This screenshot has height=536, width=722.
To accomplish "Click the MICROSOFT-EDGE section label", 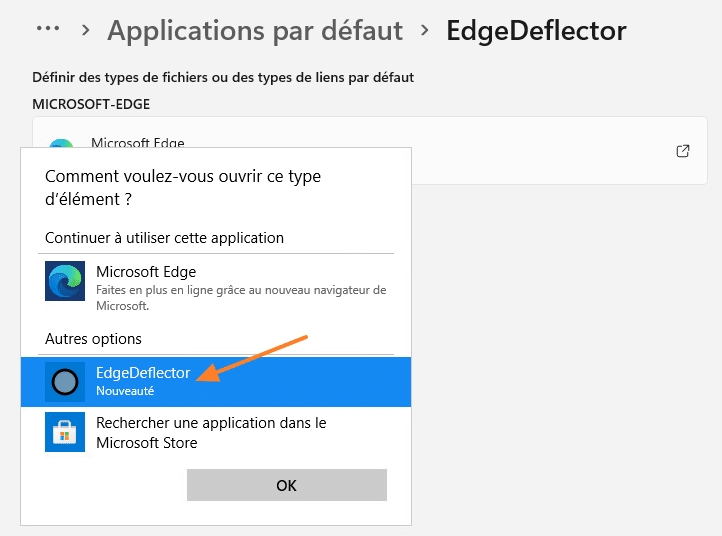I will 91,103.
